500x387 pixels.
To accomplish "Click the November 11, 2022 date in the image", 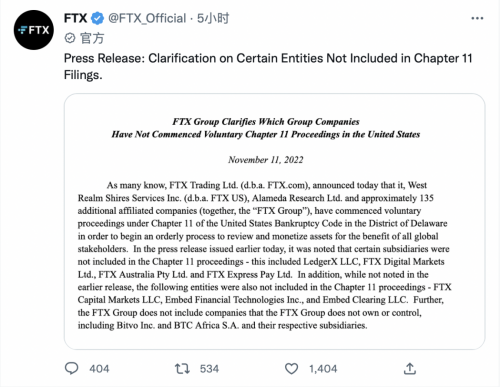I will 266,160.
